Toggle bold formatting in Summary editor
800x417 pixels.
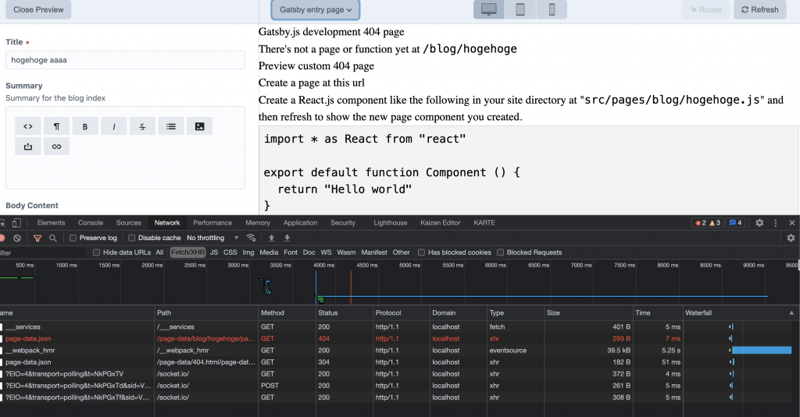pos(85,127)
